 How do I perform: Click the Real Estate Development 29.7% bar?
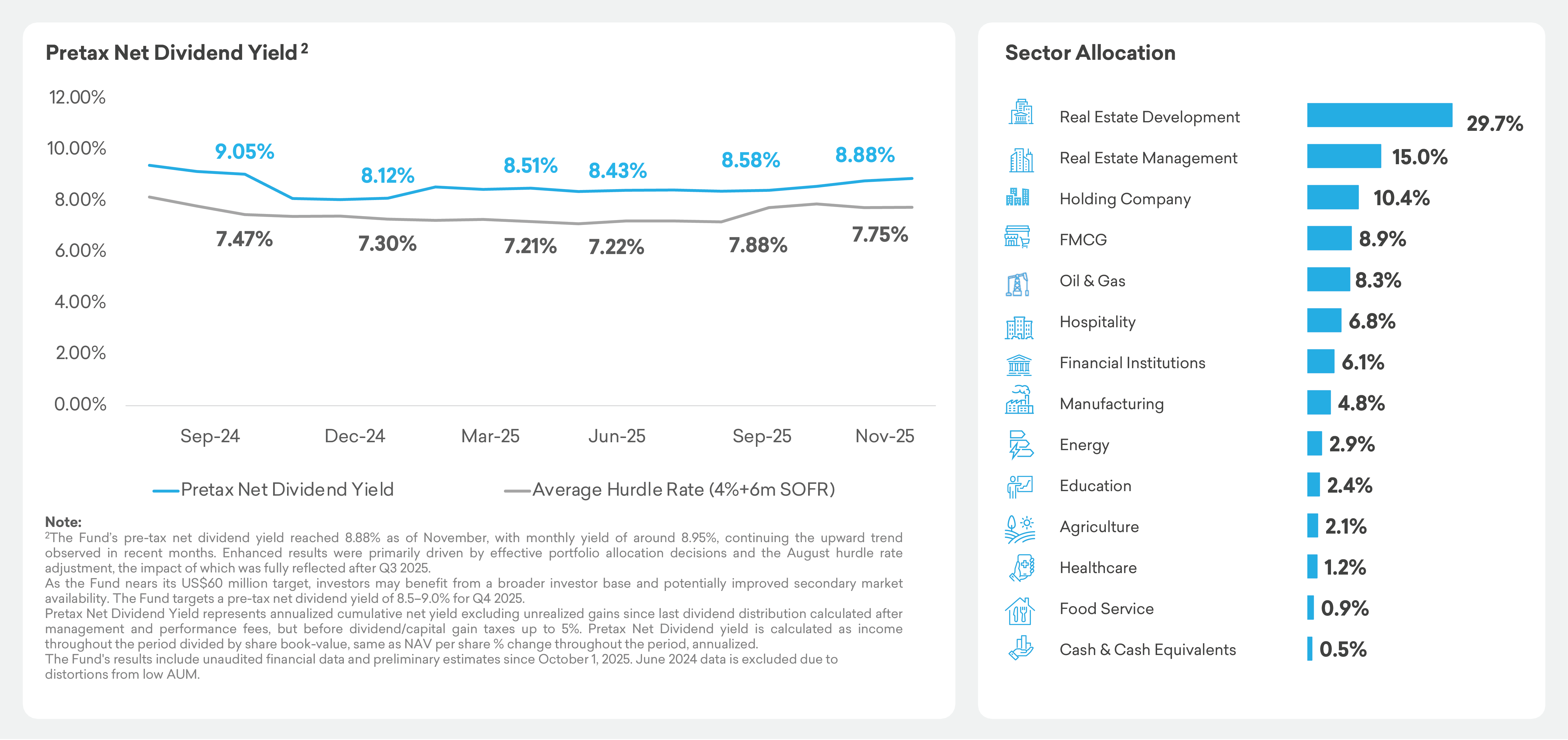(1379, 115)
